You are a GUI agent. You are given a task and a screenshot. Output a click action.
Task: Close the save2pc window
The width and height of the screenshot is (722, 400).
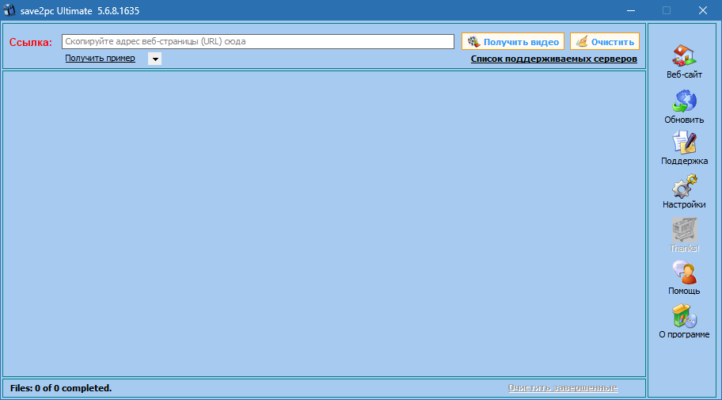(x=703, y=10)
